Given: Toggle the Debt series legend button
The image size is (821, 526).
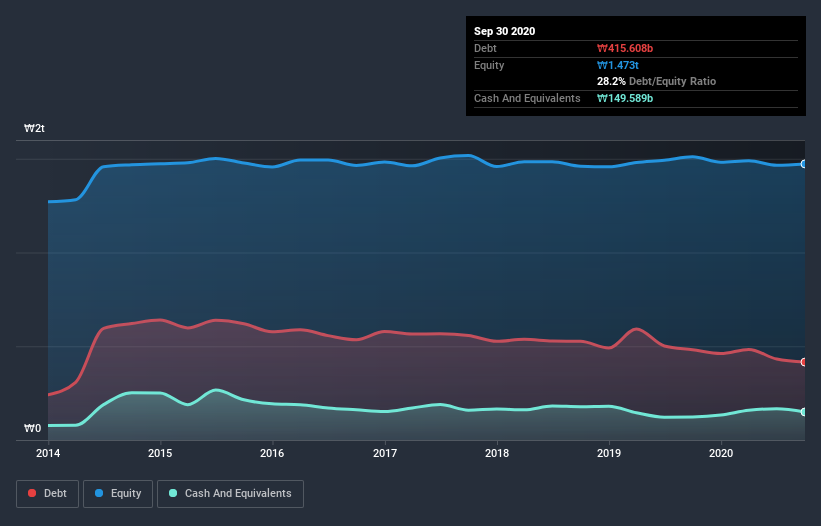Looking at the screenshot, I should pos(48,494).
